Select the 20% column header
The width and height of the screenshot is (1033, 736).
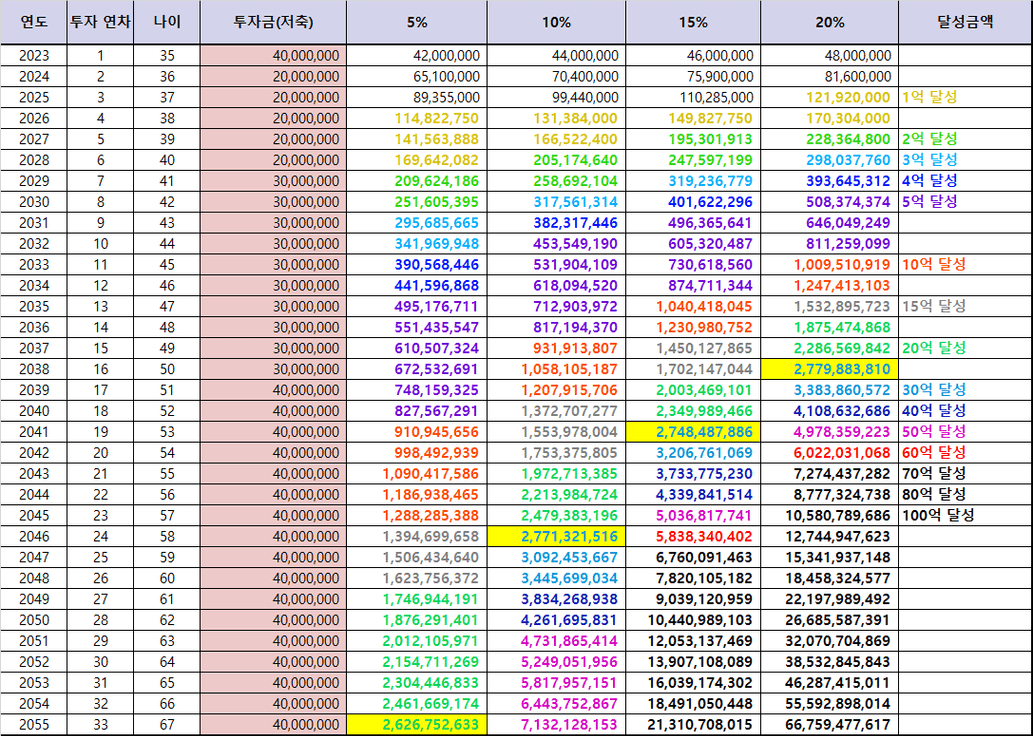829,22
